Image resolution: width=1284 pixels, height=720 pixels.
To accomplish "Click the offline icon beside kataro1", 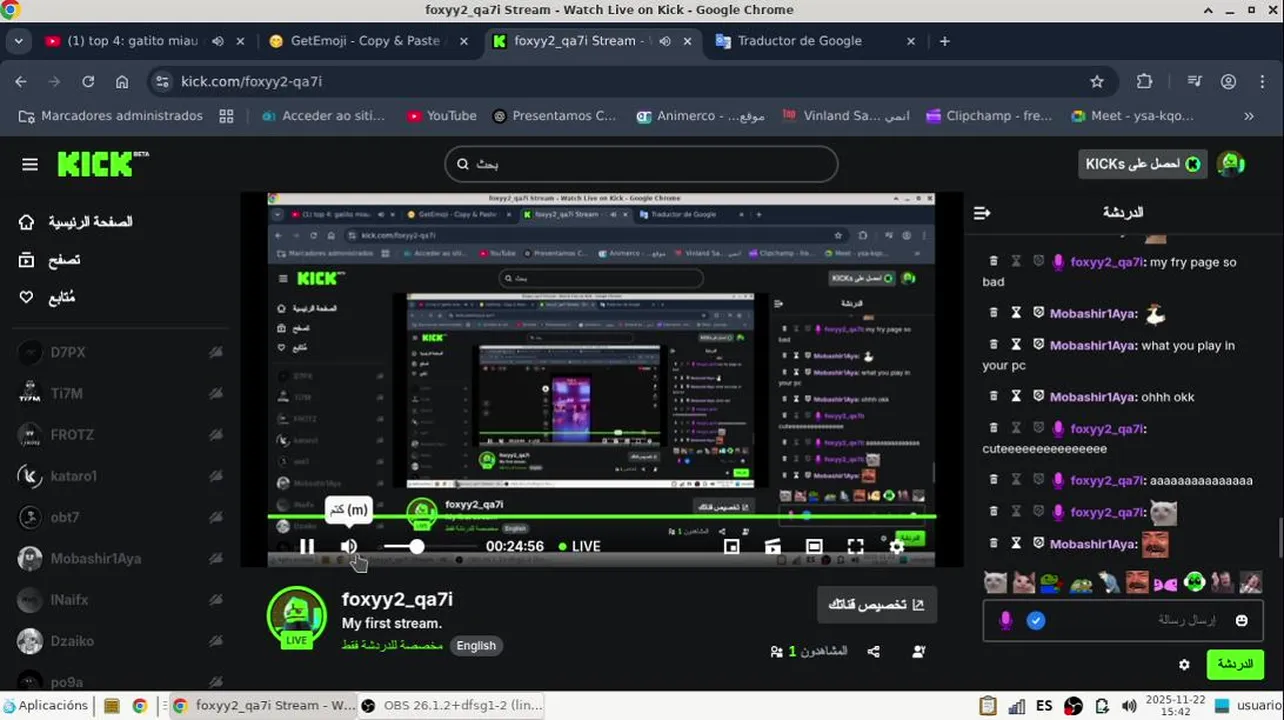I will [x=215, y=476].
